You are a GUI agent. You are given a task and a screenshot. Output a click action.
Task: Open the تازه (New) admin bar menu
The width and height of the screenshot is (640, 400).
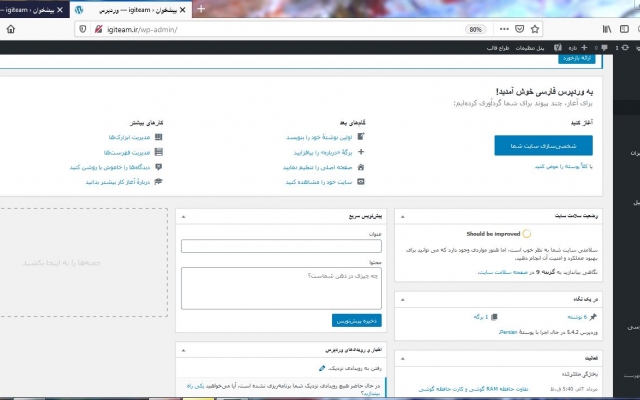tap(578, 47)
